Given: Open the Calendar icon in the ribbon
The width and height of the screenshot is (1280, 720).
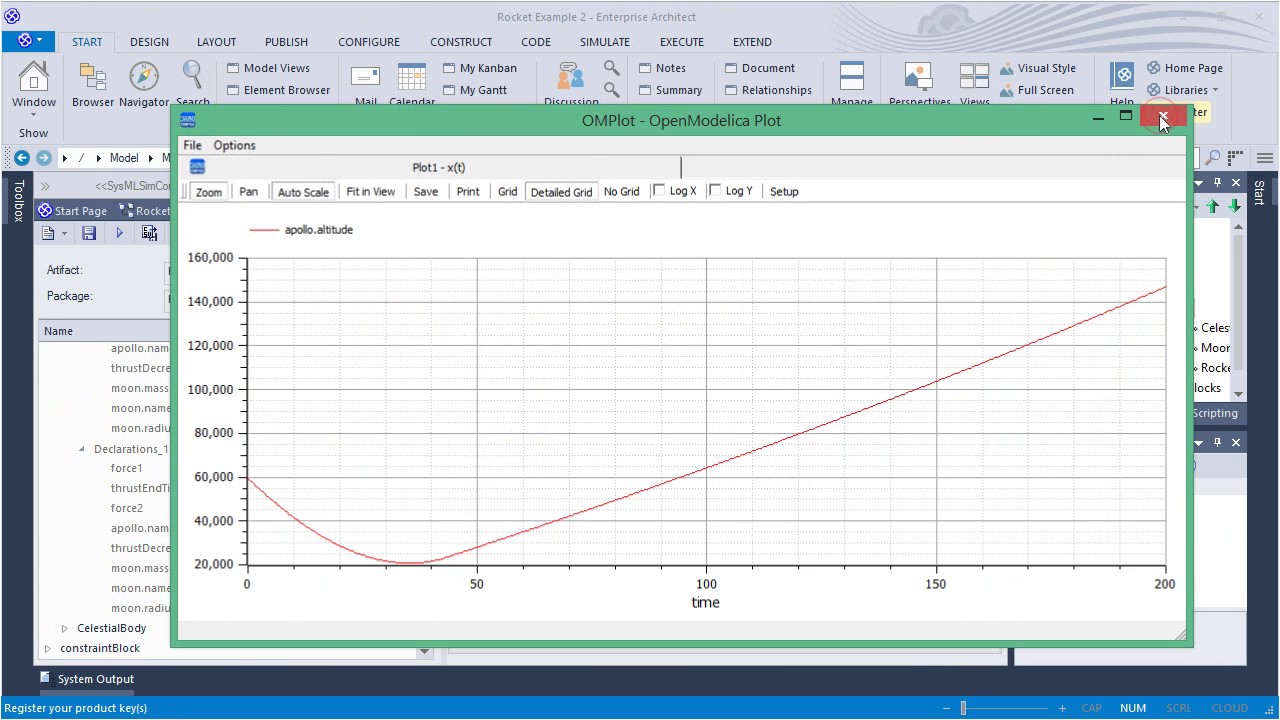Looking at the screenshot, I should (411, 84).
